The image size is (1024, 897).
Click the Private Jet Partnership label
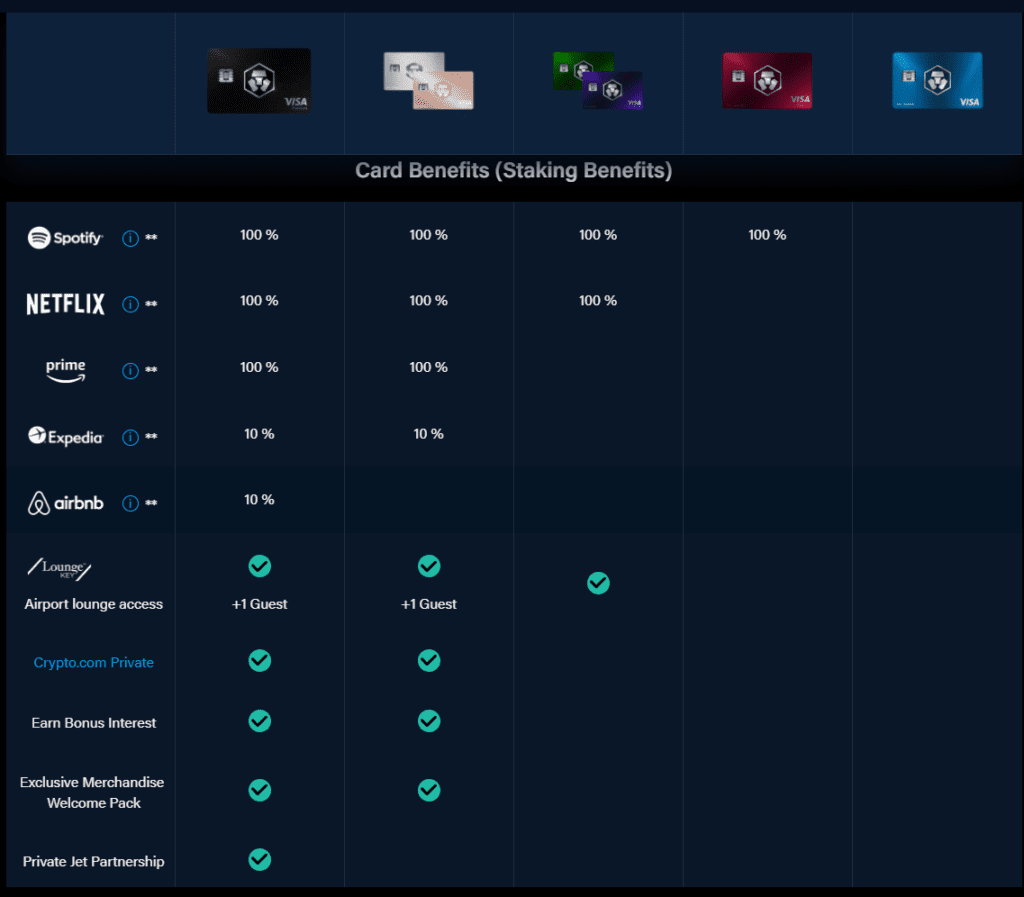point(93,862)
